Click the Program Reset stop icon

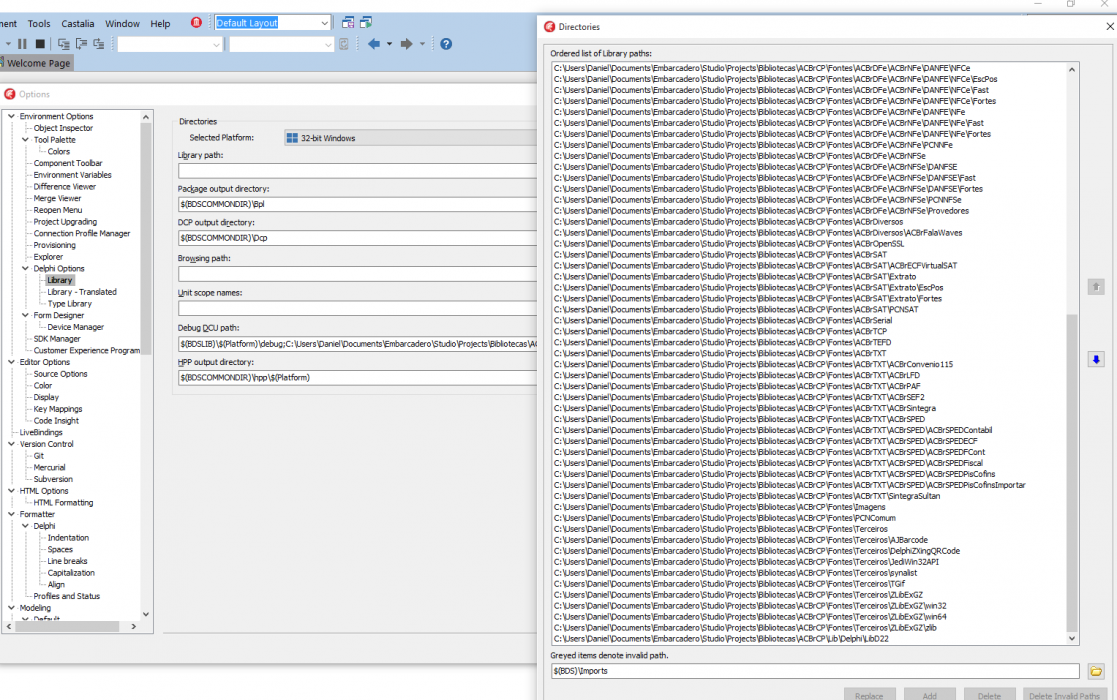tap(41, 44)
